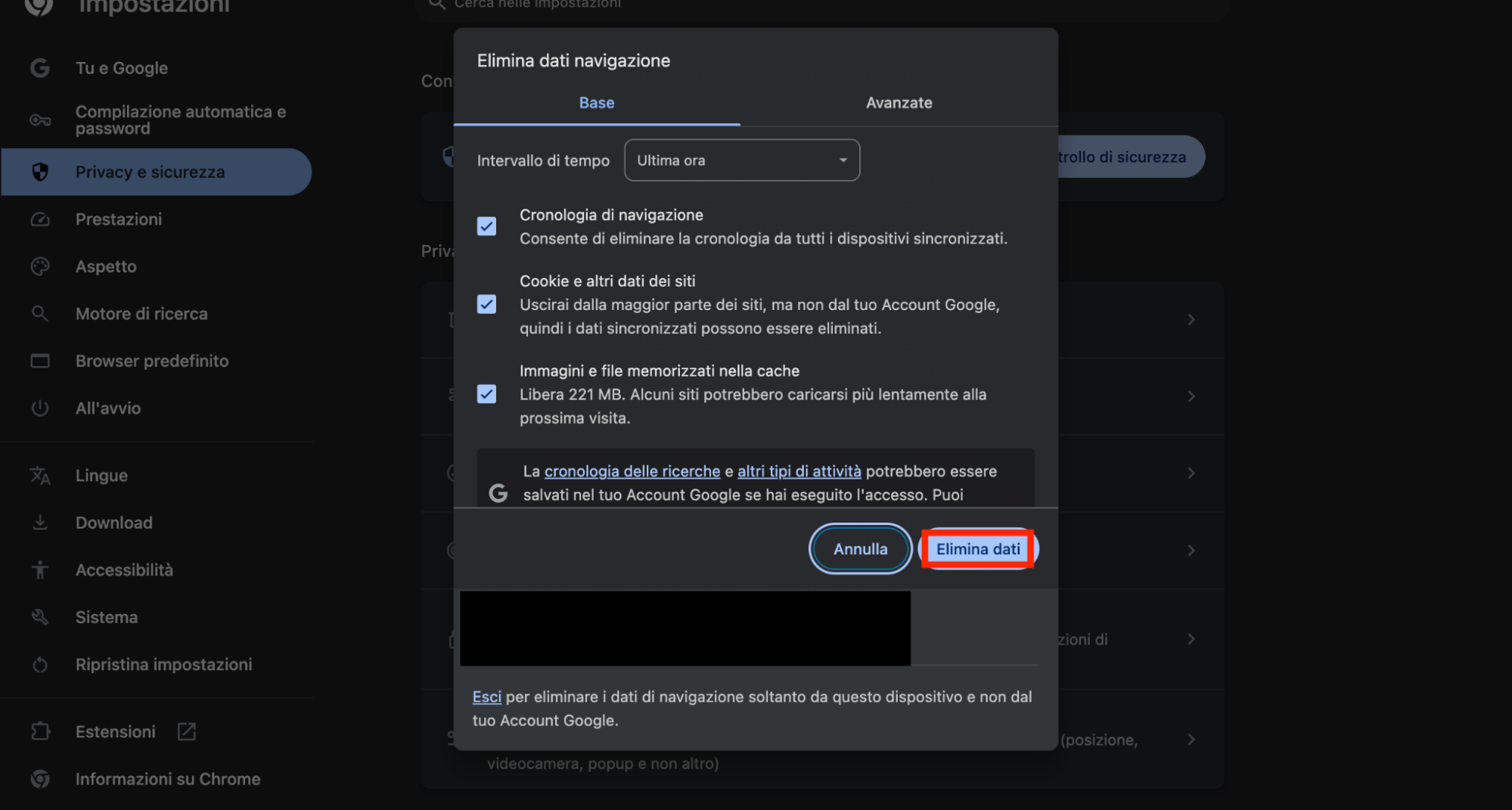Select the Privacy e sicurezza shield icon
Image resolution: width=1512 pixels, height=810 pixels.
point(39,172)
